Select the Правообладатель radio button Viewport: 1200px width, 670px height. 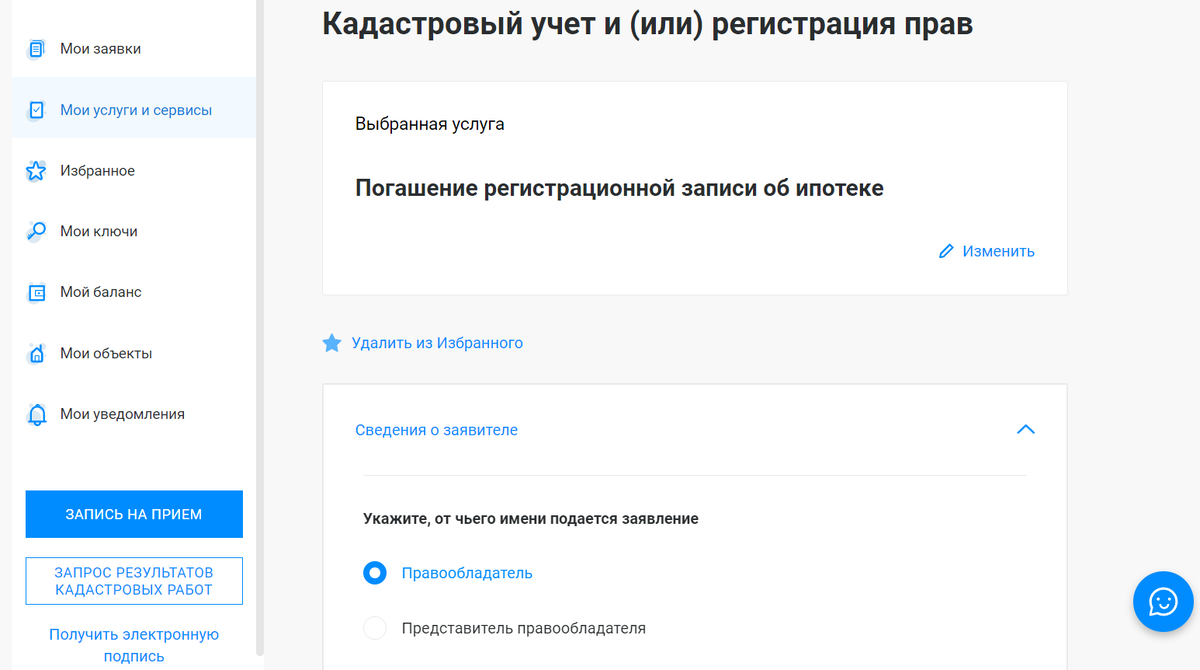coord(374,573)
